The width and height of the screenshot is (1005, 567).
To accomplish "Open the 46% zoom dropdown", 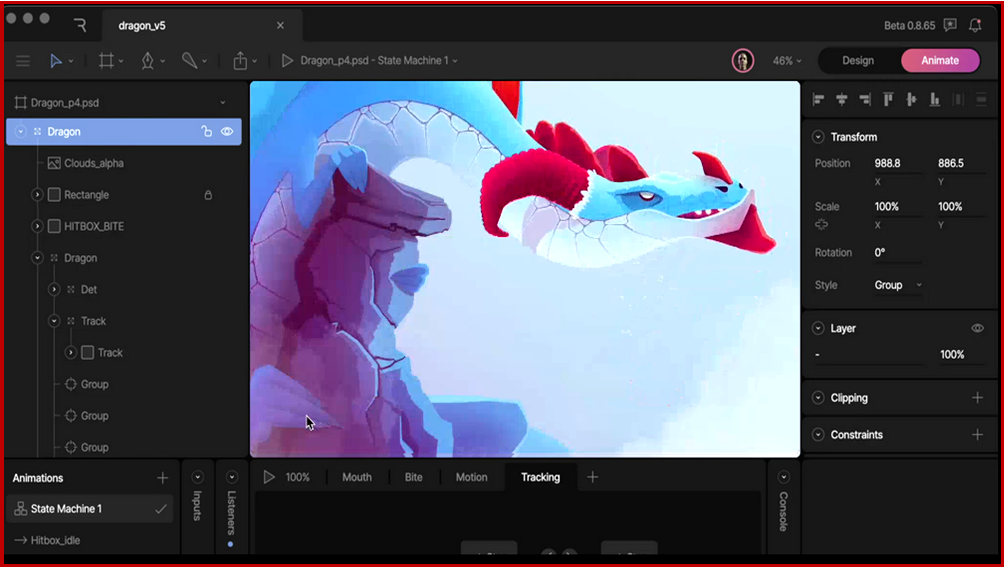I will pyautogui.click(x=787, y=61).
